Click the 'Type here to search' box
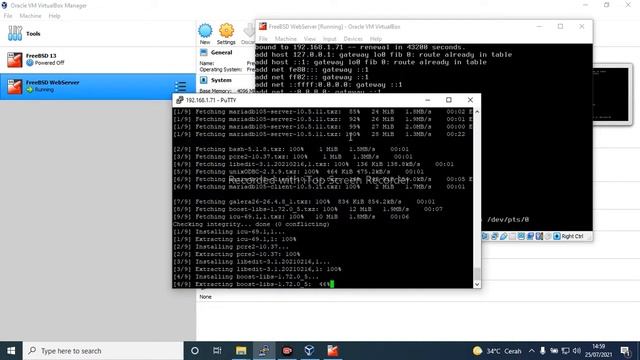 (103, 351)
